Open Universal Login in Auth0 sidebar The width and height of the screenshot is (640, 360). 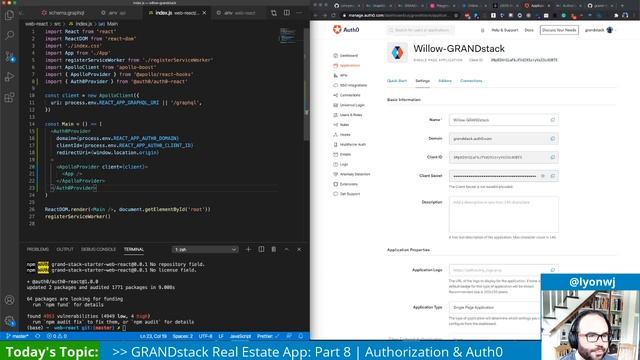(x=349, y=105)
